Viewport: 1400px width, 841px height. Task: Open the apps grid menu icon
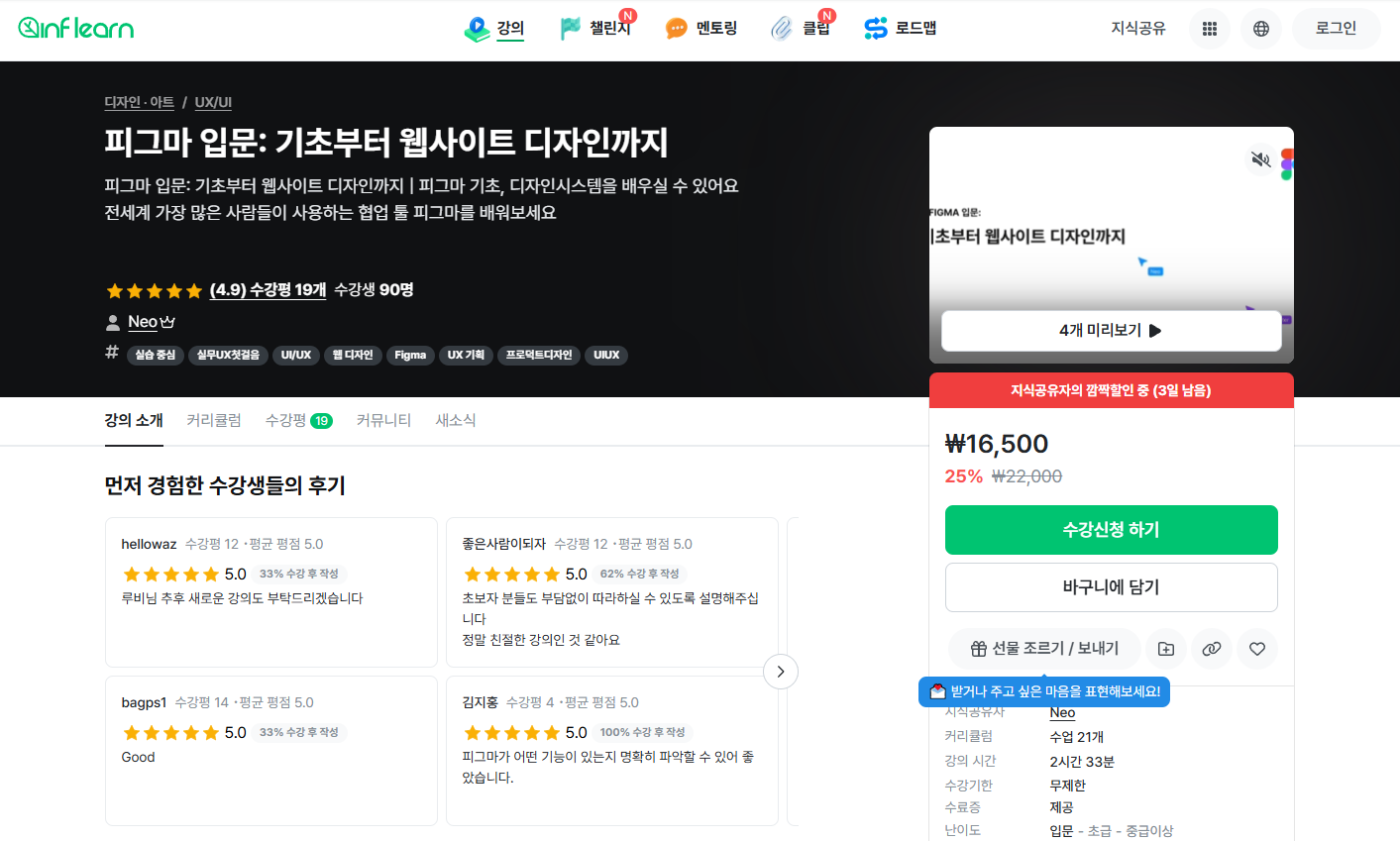coord(1210,29)
